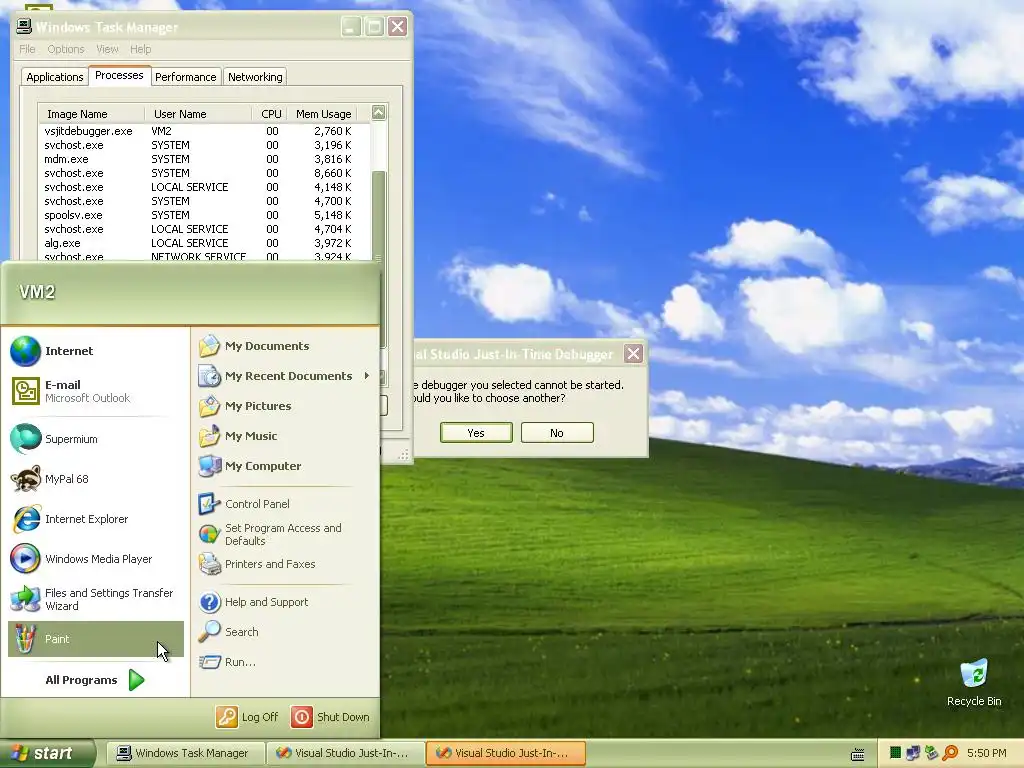Image resolution: width=1024 pixels, height=768 pixels.
Task: Open Printers and Faxes
Action: [285, 564]
